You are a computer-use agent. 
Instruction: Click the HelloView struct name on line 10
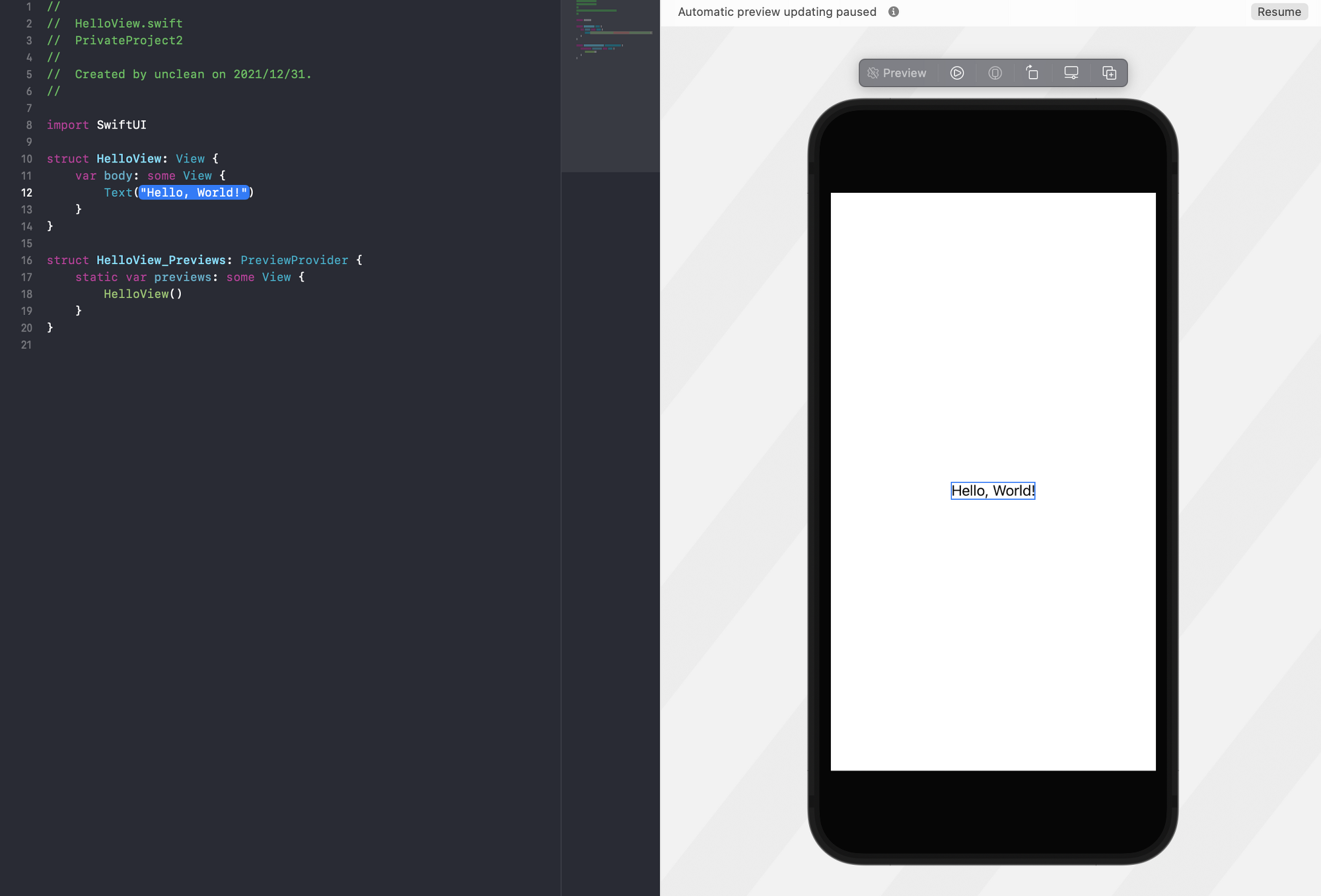(129, 159)
